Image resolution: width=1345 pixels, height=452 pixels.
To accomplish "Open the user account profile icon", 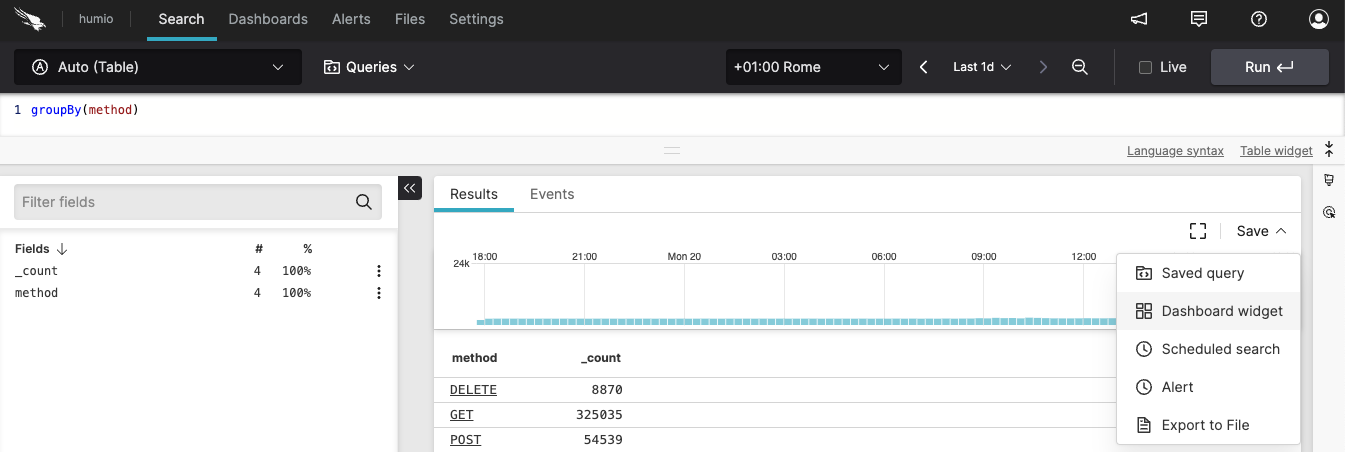I will click(x=1319, y=19).
